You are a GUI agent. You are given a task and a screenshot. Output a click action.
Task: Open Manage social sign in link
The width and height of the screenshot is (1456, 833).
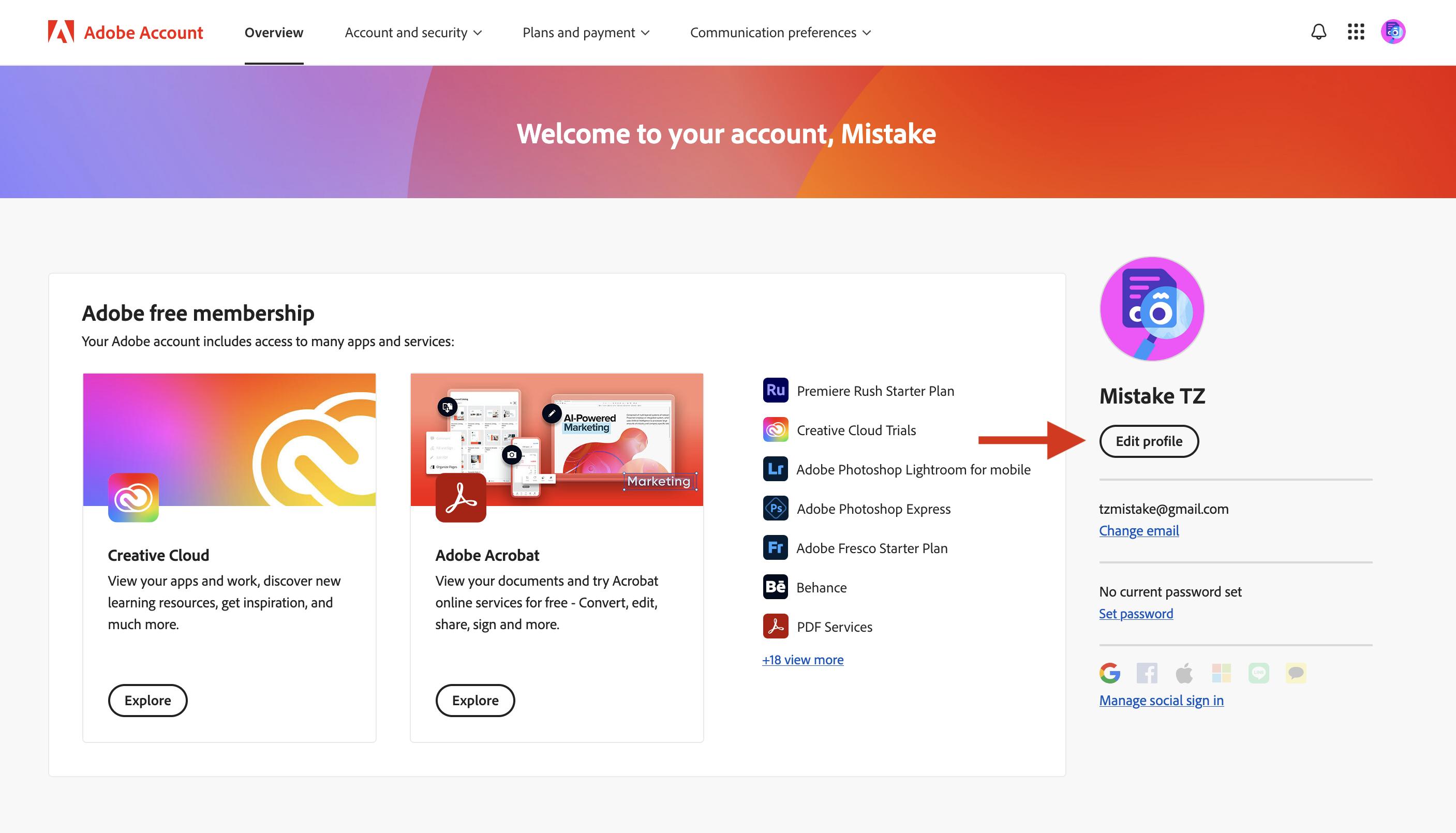click(x=1162, y=700)
